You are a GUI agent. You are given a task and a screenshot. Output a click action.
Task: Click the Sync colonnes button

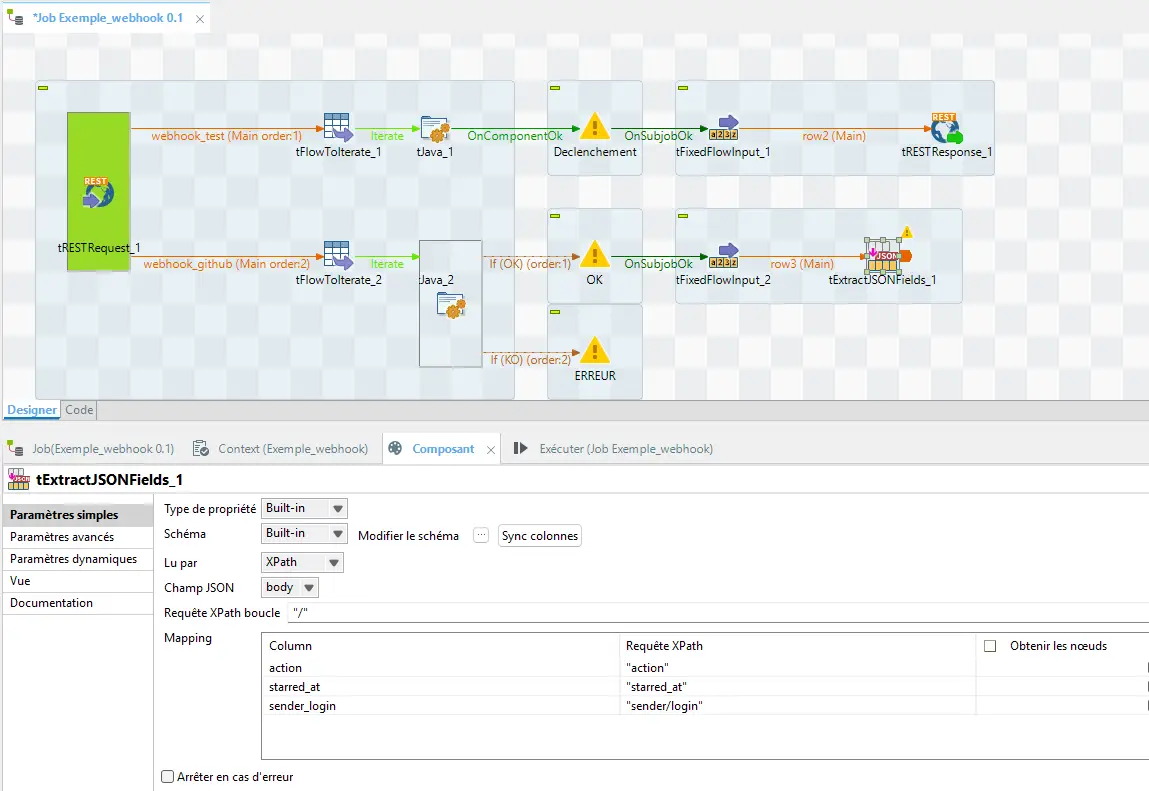pyautogui.click(x=539, y=536)
